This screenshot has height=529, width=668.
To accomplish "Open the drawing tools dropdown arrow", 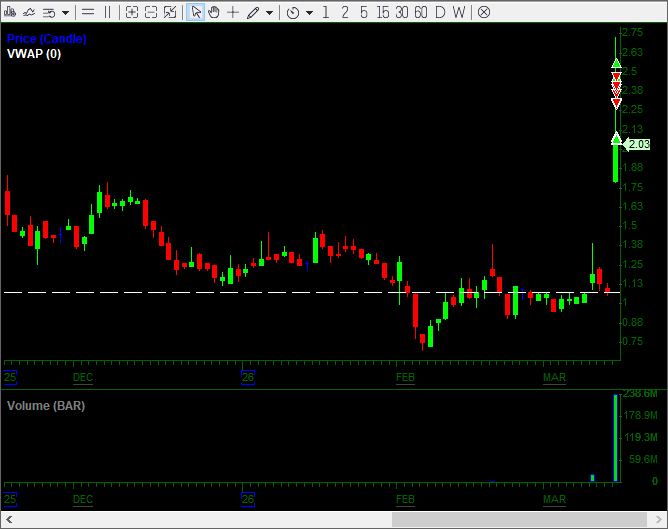I will [x=269, y=13].
